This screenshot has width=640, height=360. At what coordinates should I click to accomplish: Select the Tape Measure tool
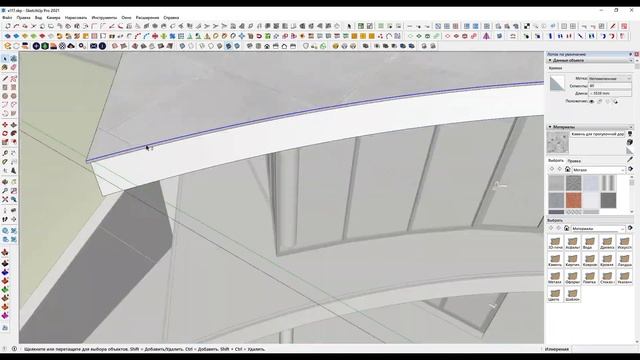click(x=5, y=153)
